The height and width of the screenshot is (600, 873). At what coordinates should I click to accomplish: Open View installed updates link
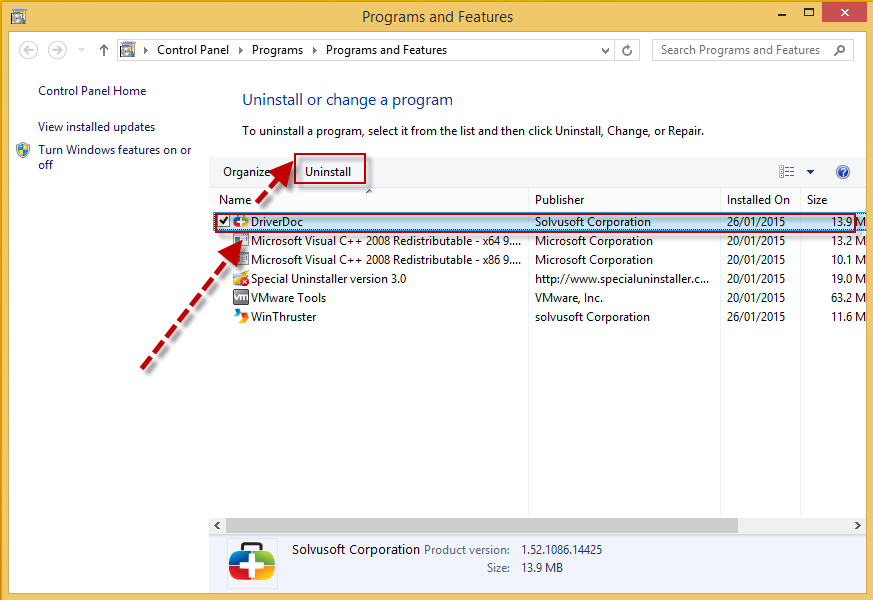pyautogui.click(x=96, y=127)
